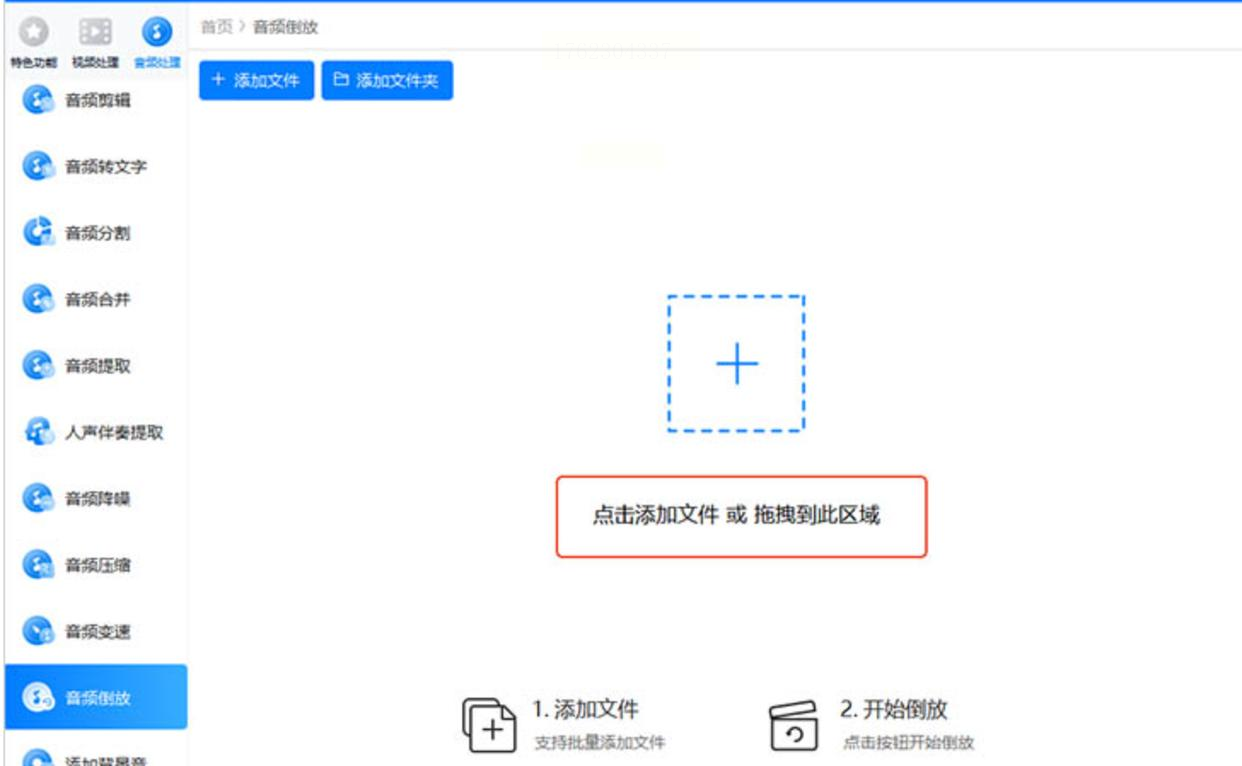Select the 音频变速 sidebar icon

(x=37, y=631)
